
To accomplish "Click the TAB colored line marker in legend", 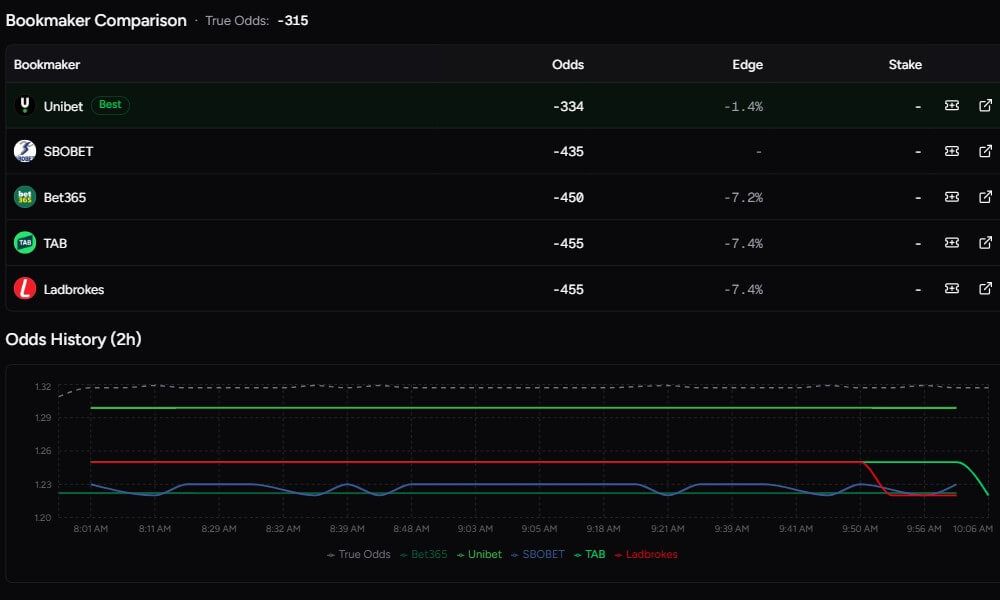I will [578, 554].
